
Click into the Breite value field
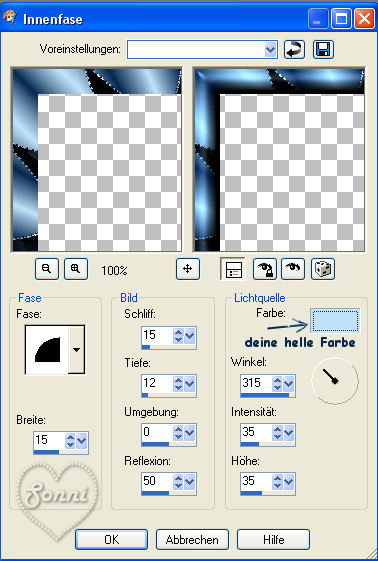pyautogui.click(x=49, y=440)
